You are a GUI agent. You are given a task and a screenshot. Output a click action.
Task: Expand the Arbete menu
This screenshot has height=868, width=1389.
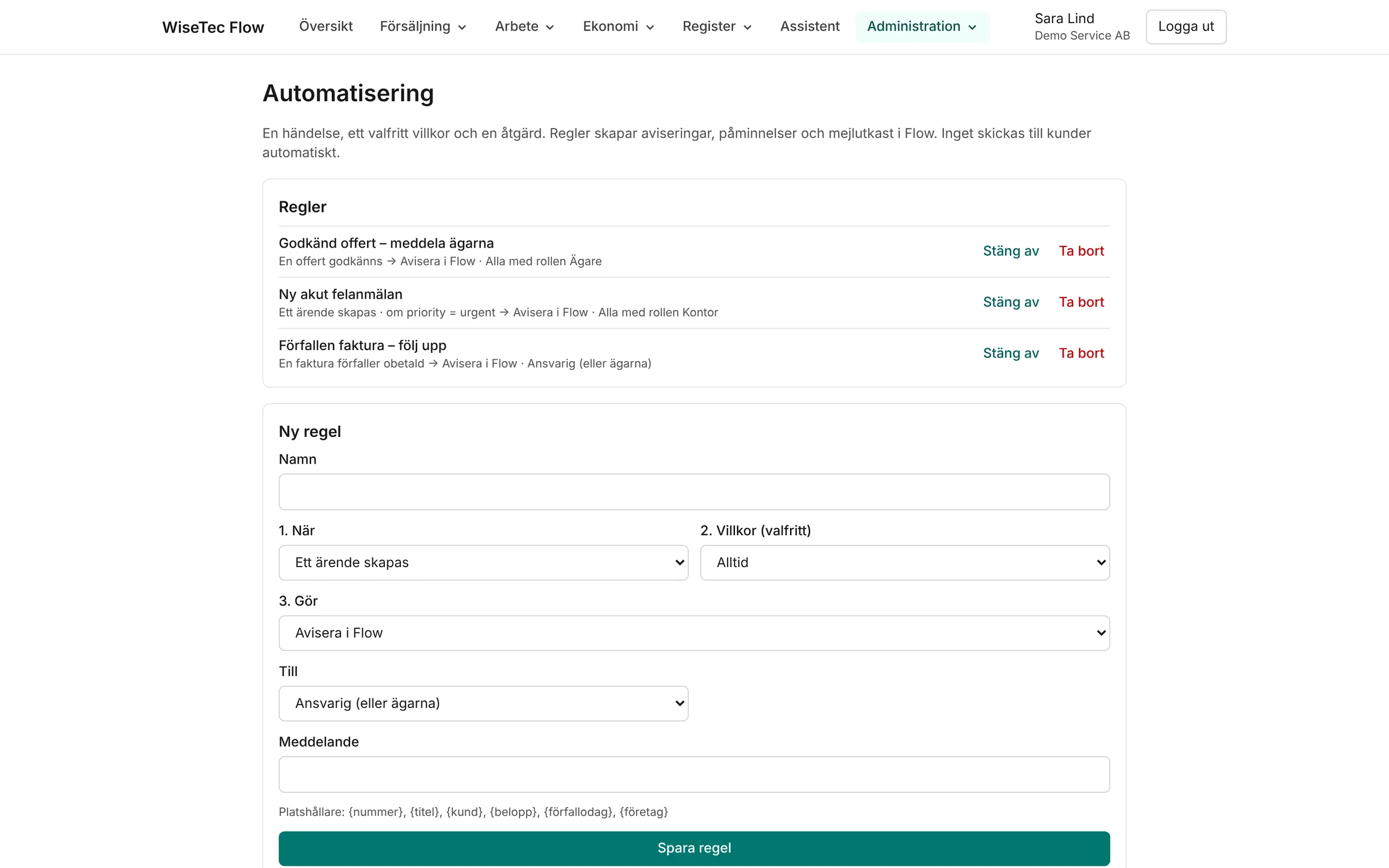(524, 27)
